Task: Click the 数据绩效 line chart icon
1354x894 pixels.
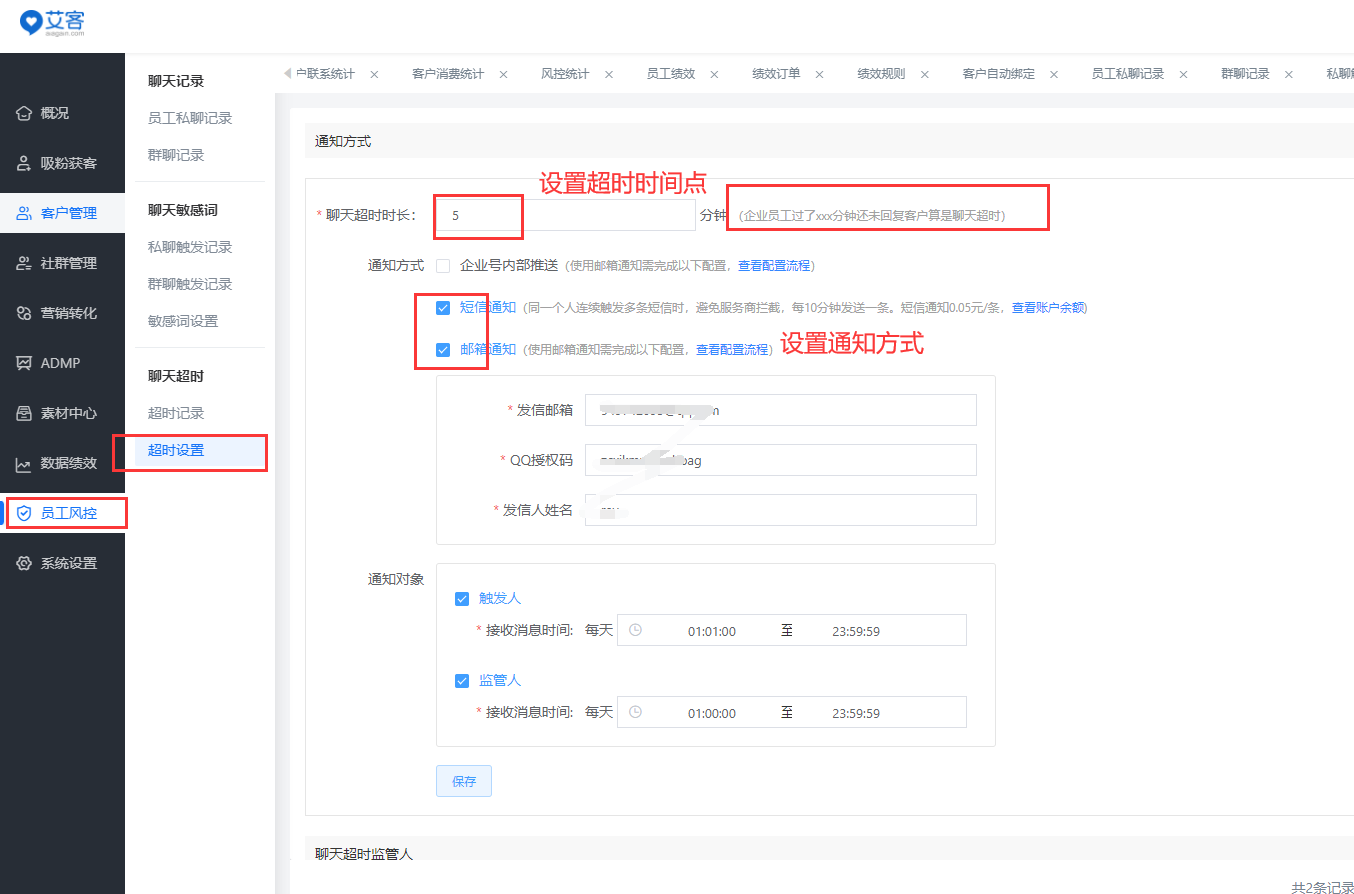Action: click(24, 464)
